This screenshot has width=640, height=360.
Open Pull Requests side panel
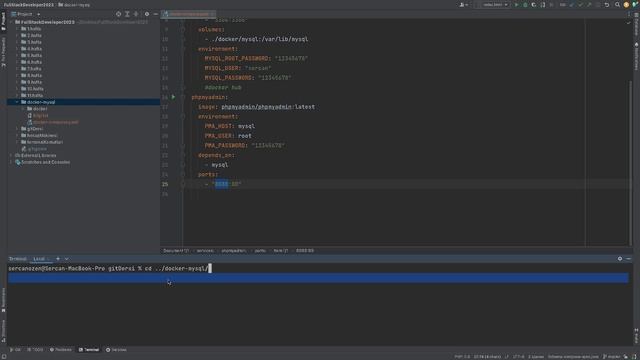[x=3, y=52]
